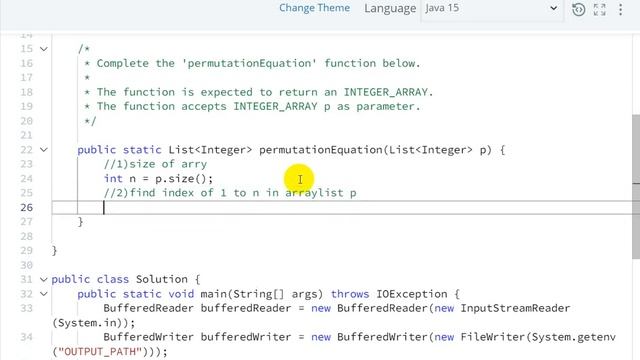640x360 pixels.
Task: Click line number 31 in gutter
Action: (27, 280)
